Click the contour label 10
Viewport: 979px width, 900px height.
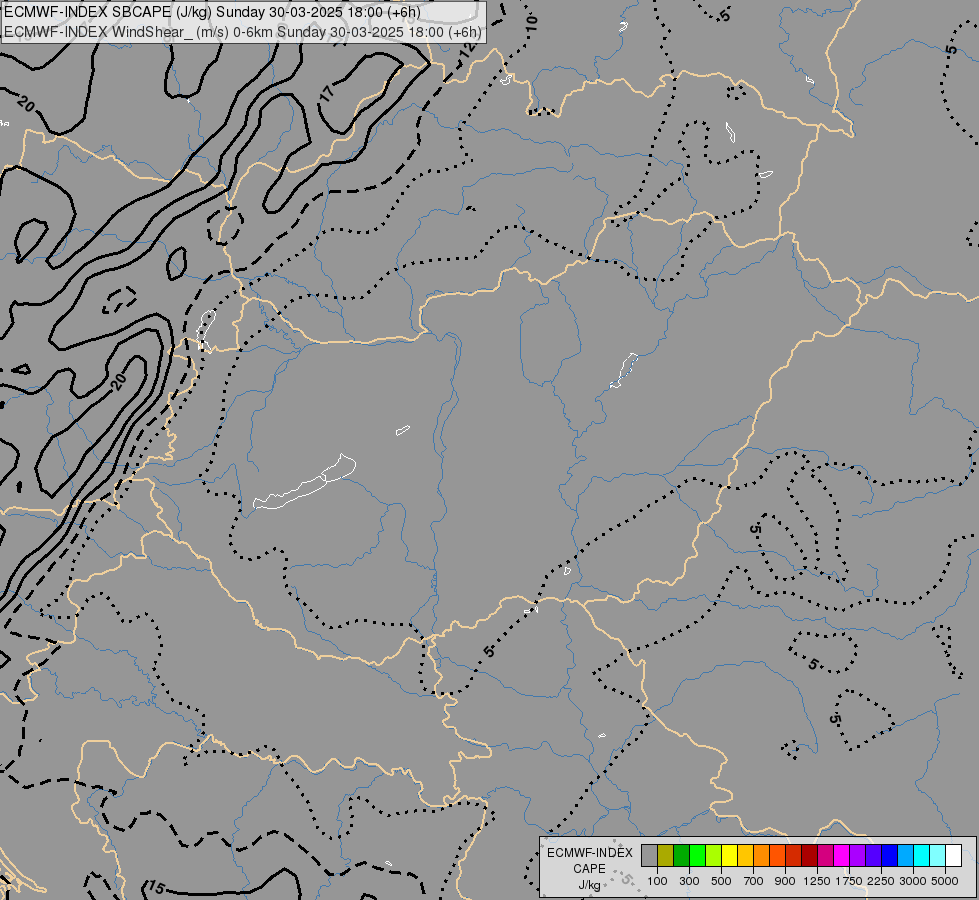click(x=531, y=23)
